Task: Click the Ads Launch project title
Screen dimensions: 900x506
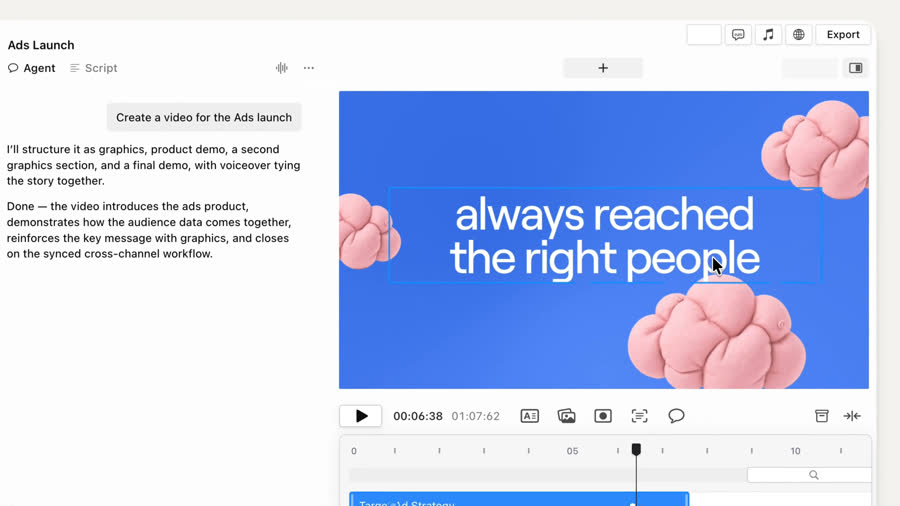Action: pyautogui.click(x=41, y=45)
